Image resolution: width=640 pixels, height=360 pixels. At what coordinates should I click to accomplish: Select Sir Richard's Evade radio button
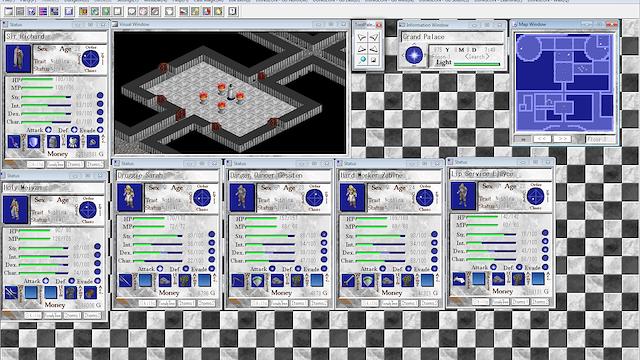point(100,130)
